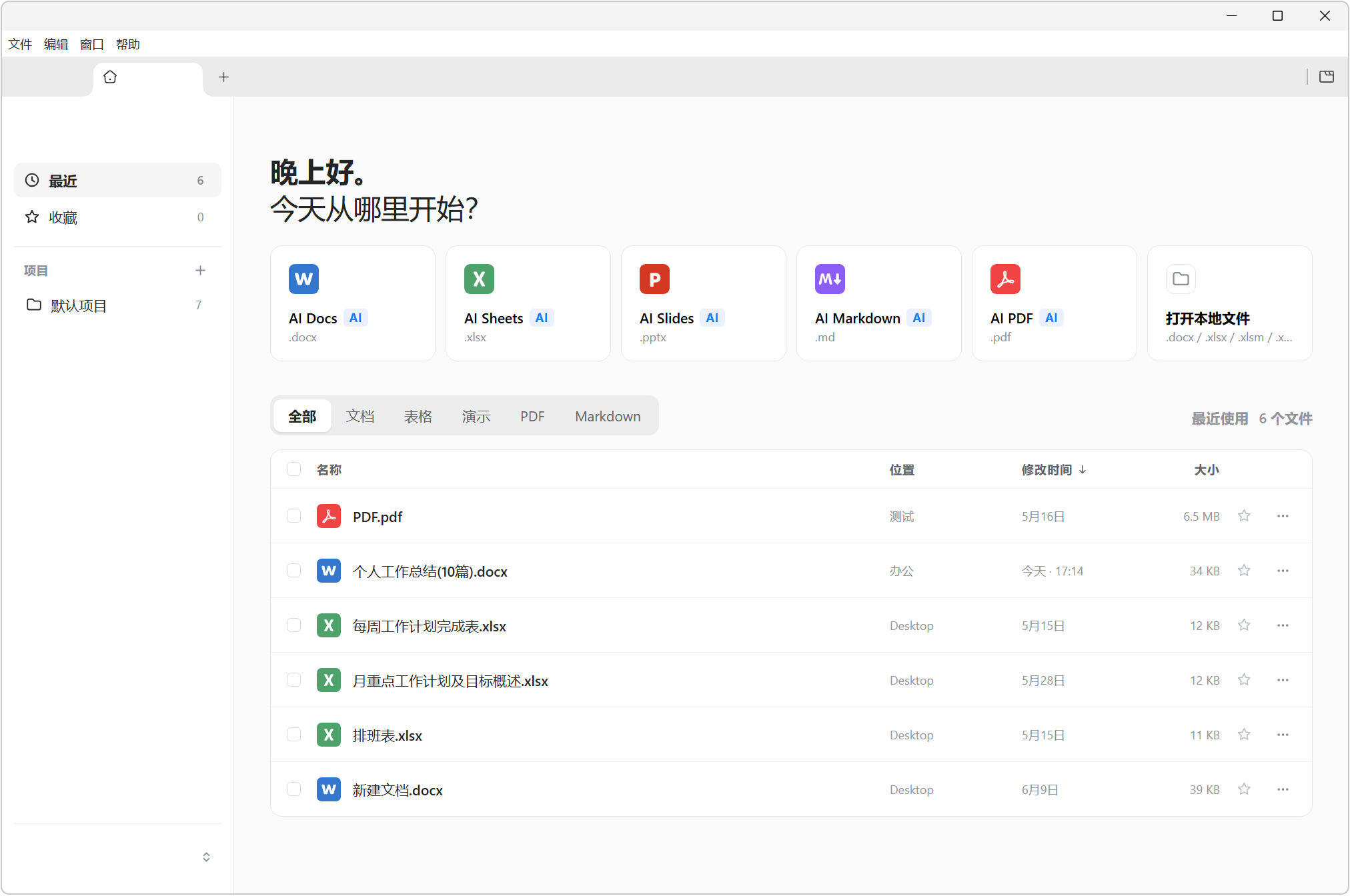The width and height of the screenshot is (1350, 896).
Task: Click the 6.5 MB size value
Action: pos(1201,517)
